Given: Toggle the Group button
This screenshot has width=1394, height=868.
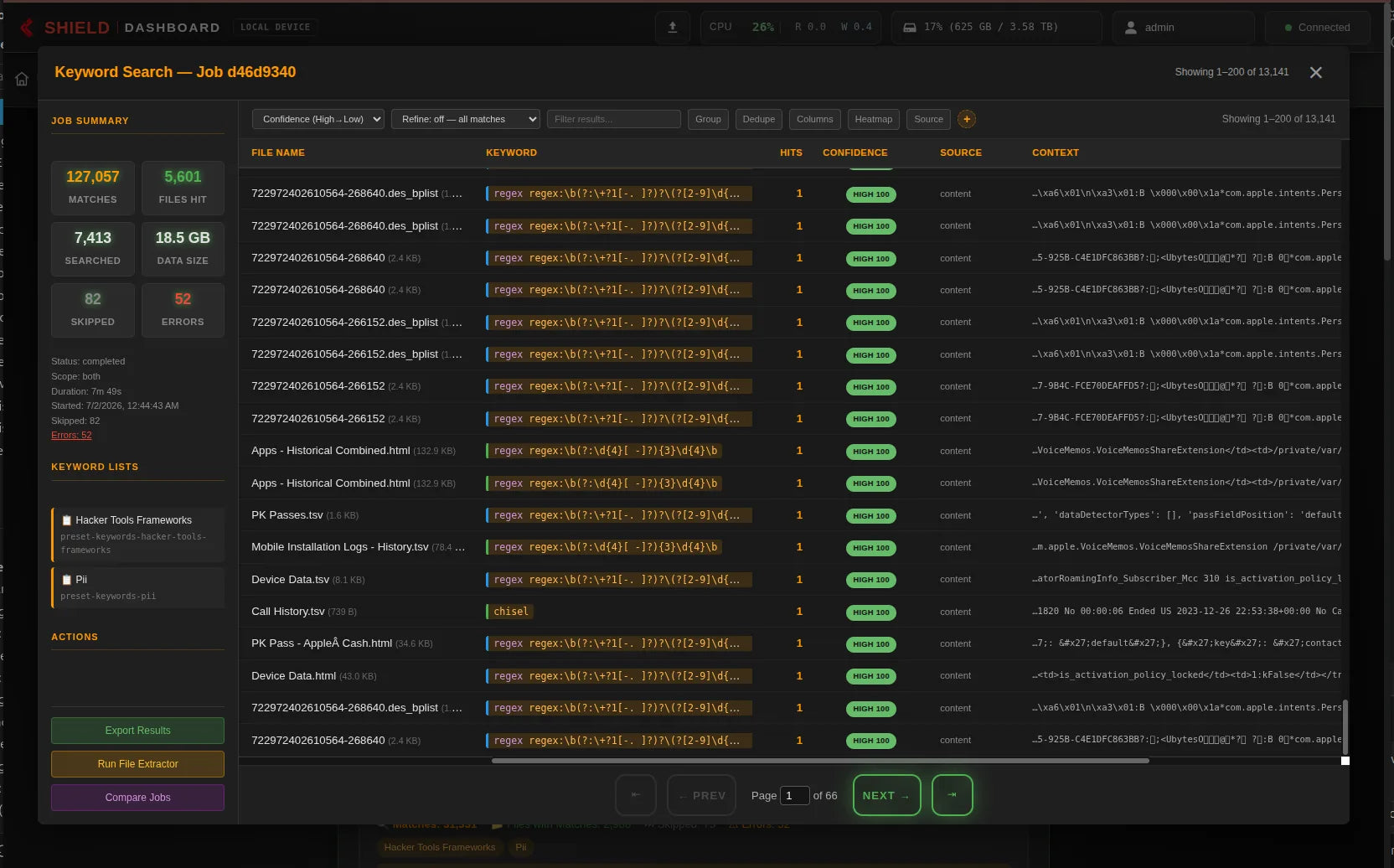Looking at the screenshot, I should pyautogui.click(x=708, y=119).
